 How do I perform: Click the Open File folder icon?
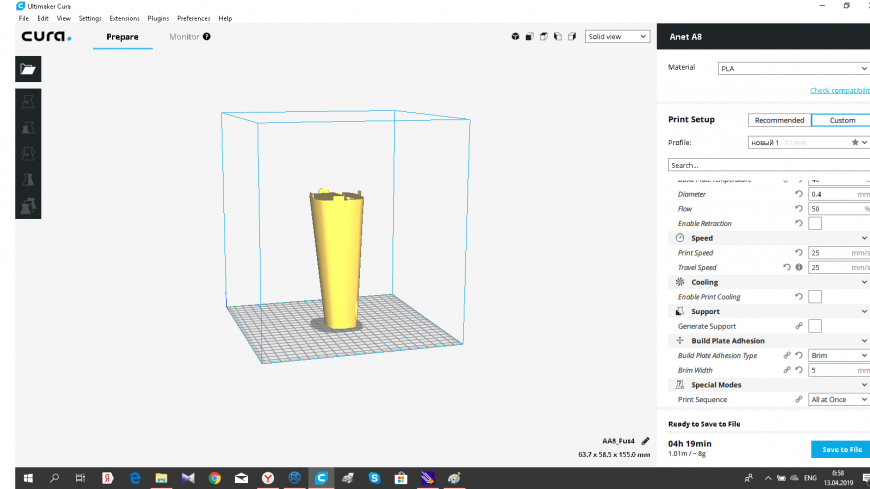click(27, 69)
